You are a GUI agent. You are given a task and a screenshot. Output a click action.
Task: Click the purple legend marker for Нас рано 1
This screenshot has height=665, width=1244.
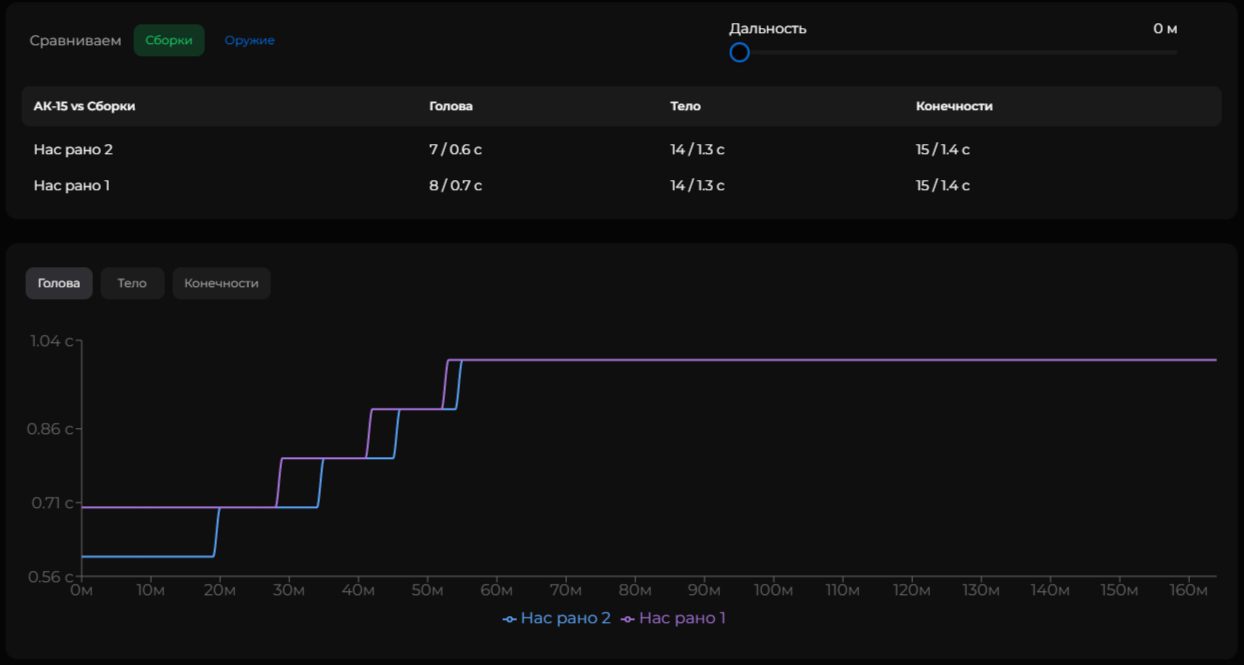(x=628, y=619)
